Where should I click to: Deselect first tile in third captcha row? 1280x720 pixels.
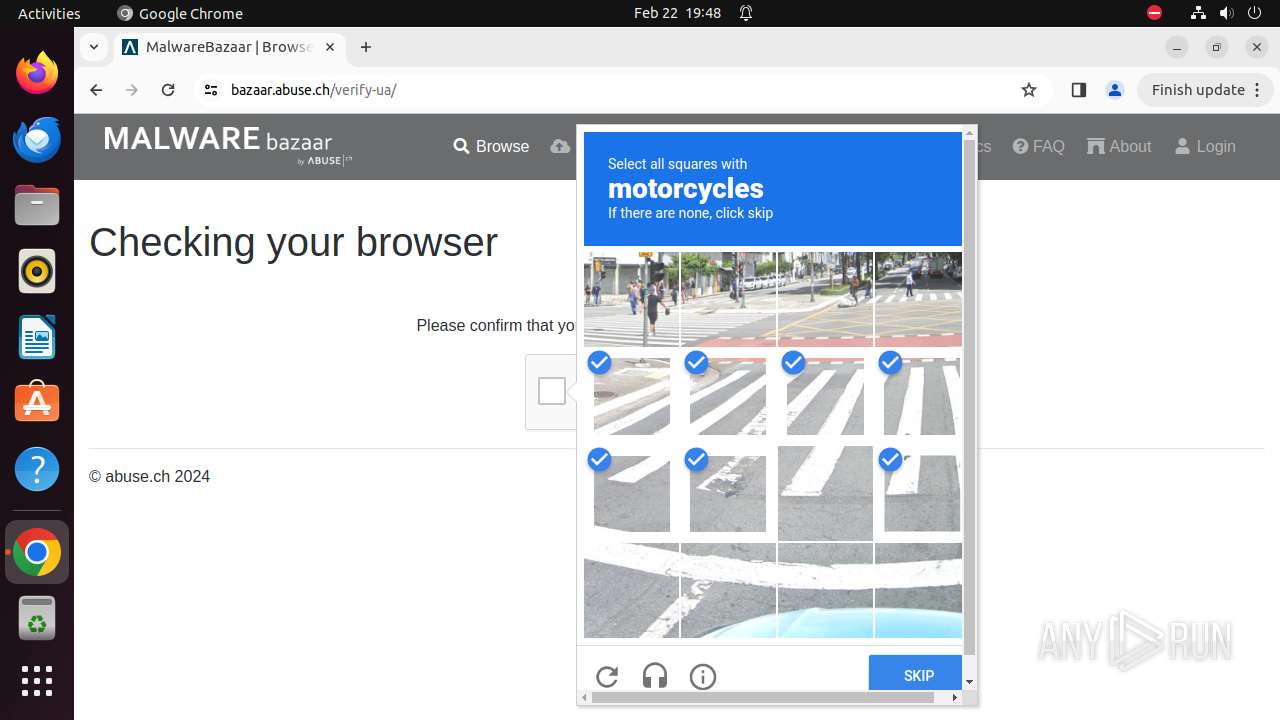[x=632, y=493]
